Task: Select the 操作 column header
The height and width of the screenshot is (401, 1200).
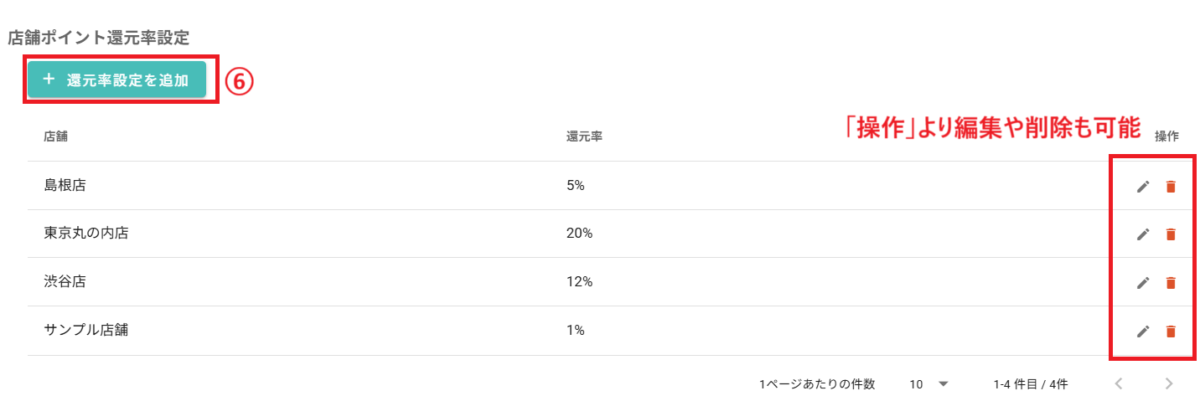Action: tap(1167, 135)
